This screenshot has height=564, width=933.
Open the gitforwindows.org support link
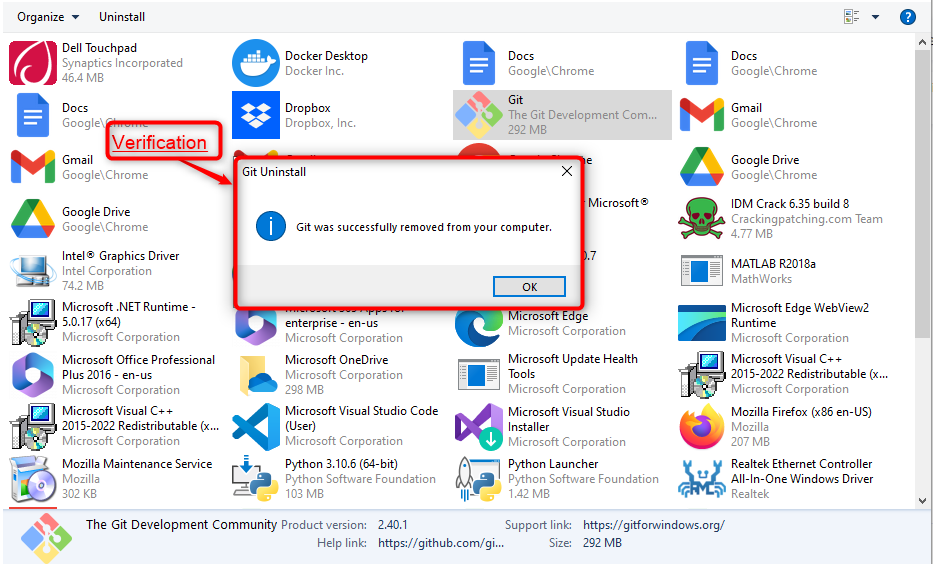point(654,525)
